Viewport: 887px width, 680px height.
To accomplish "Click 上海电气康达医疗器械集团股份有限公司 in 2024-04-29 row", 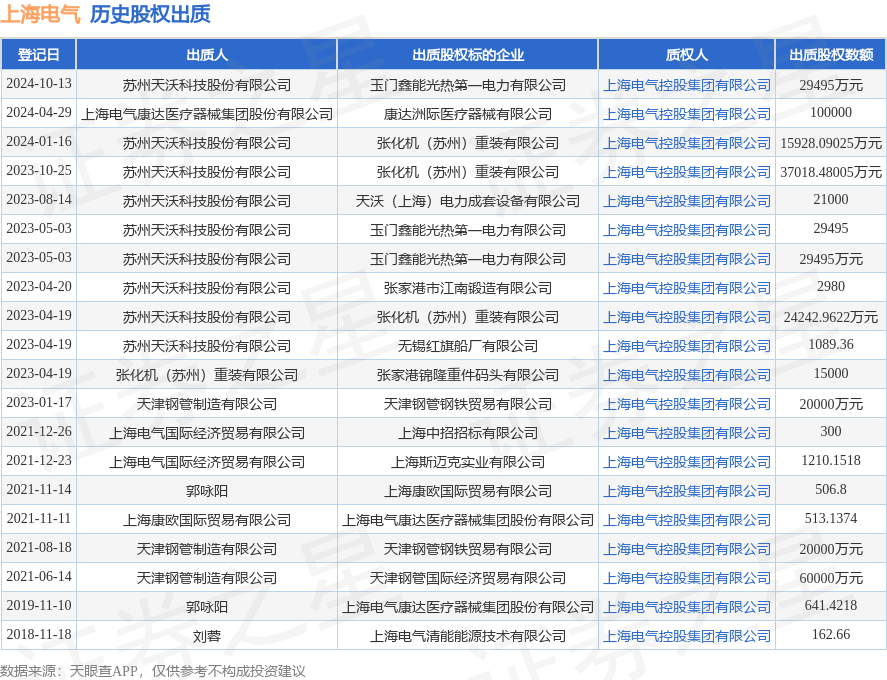I will tap(206, 114).
